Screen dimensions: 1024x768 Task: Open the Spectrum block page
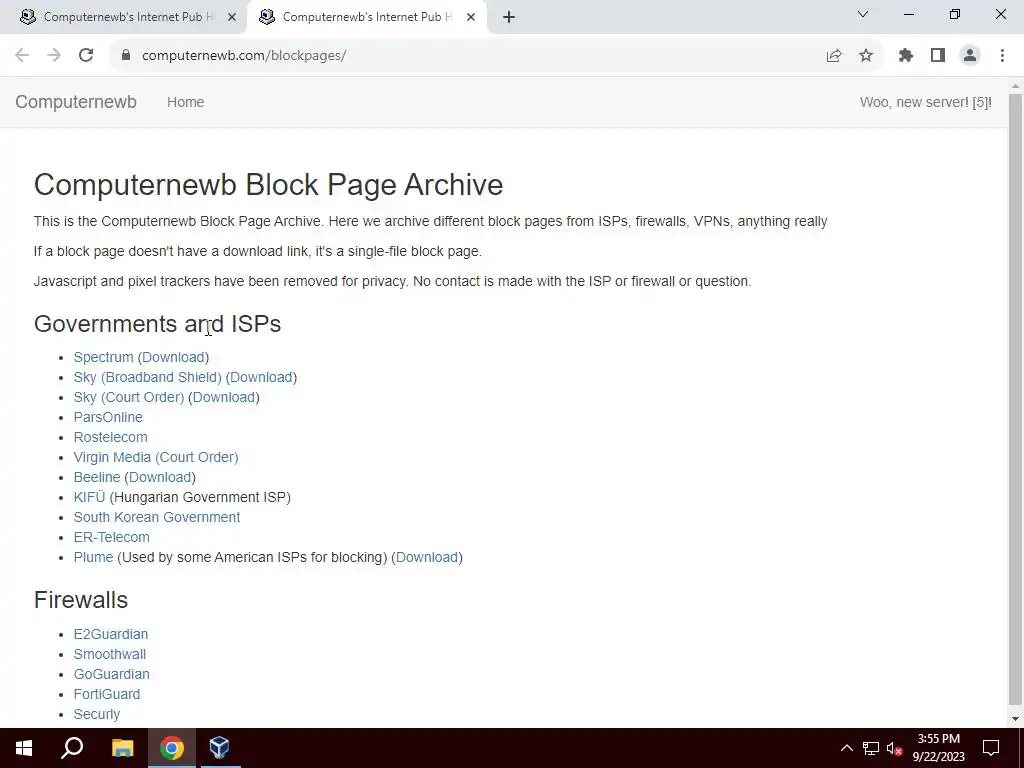point(103,357)
